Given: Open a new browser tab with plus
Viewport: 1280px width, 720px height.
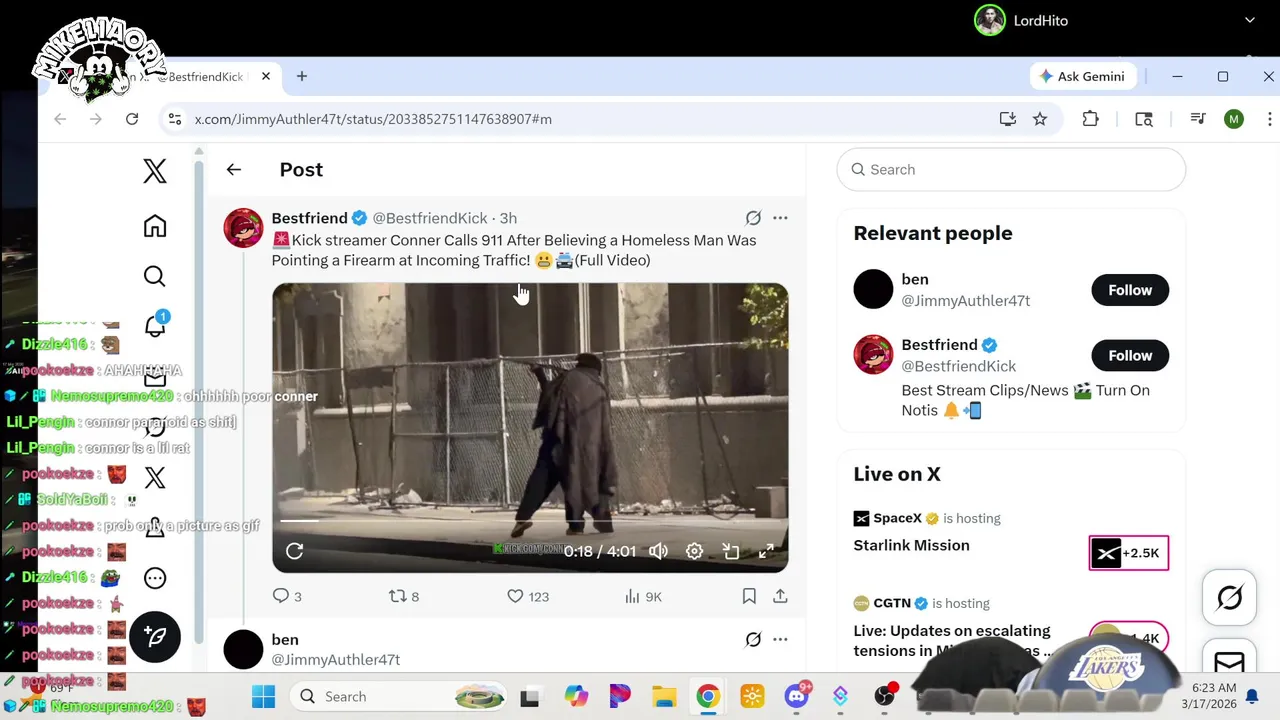Looking at the screenshot, I should pos(301,76).
